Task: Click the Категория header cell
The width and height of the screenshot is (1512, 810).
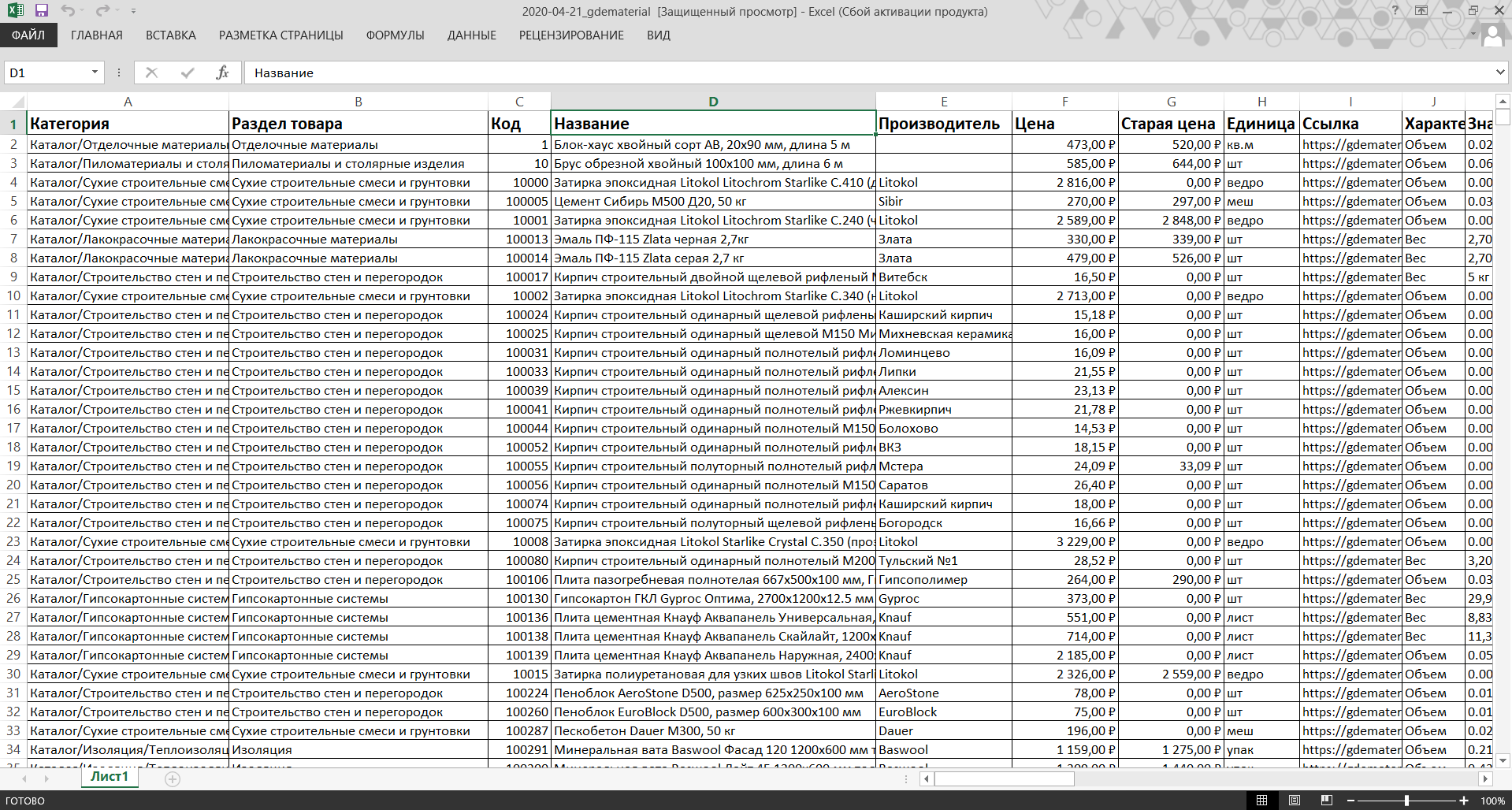Action: tap(128, 123)
